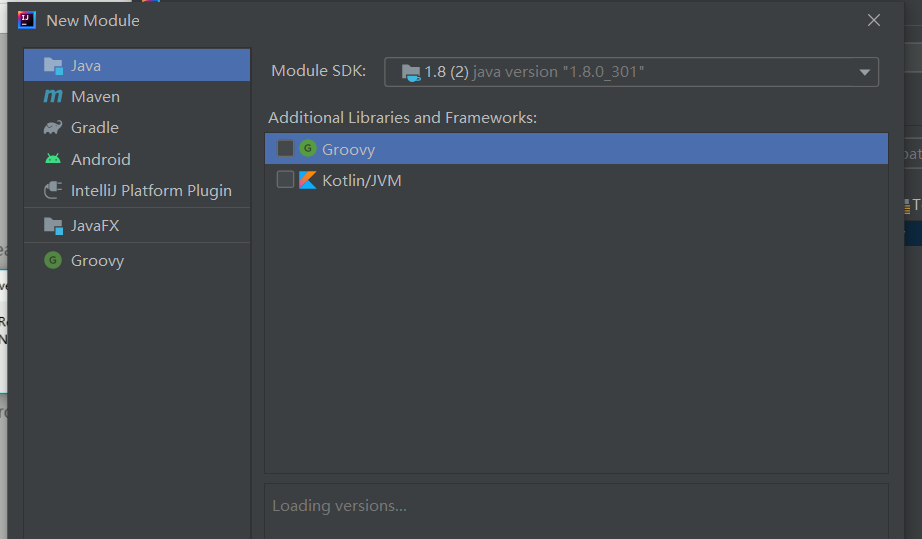Click the 'java version "1.8.0_301"' text
The width and height of the screenshot is (922, 539).
(559, 72)
